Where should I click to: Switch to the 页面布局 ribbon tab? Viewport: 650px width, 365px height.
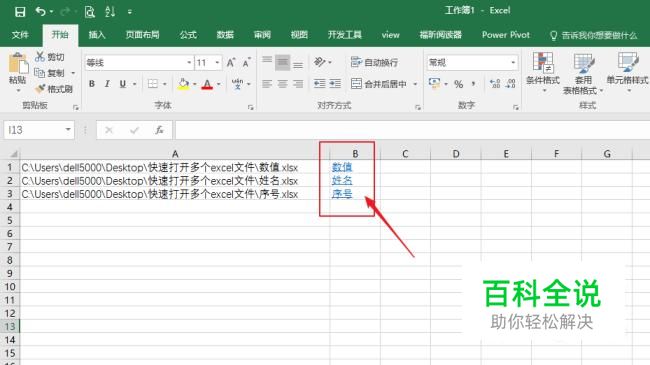tap(142, 35)
